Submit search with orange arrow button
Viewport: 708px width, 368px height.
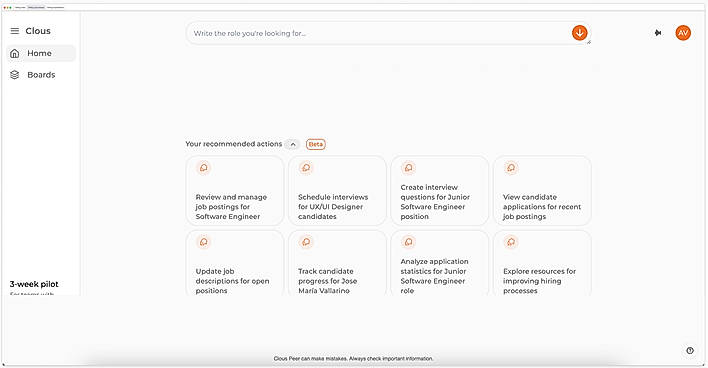tap(580, 33)
